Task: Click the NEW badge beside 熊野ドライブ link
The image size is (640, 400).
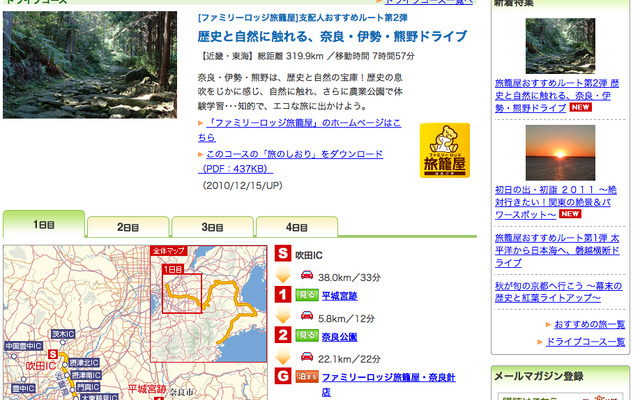Action: (580, 107)
